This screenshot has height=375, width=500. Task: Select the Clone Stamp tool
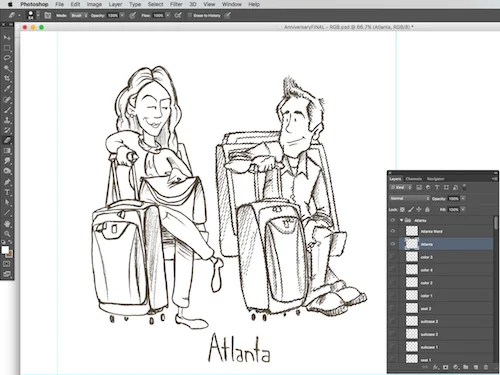click(7, 120)
